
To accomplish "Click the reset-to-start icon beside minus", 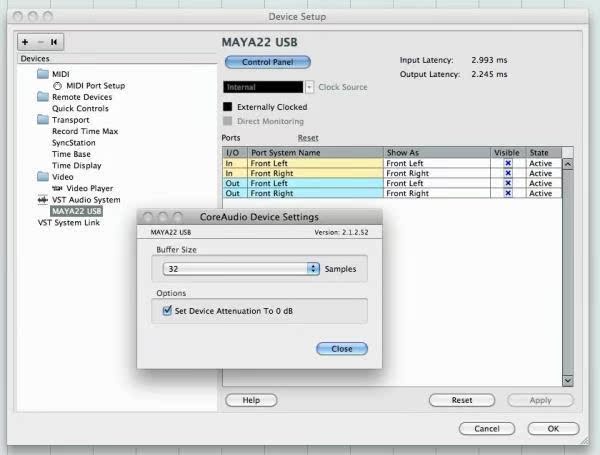I will (x=54, y=42).
